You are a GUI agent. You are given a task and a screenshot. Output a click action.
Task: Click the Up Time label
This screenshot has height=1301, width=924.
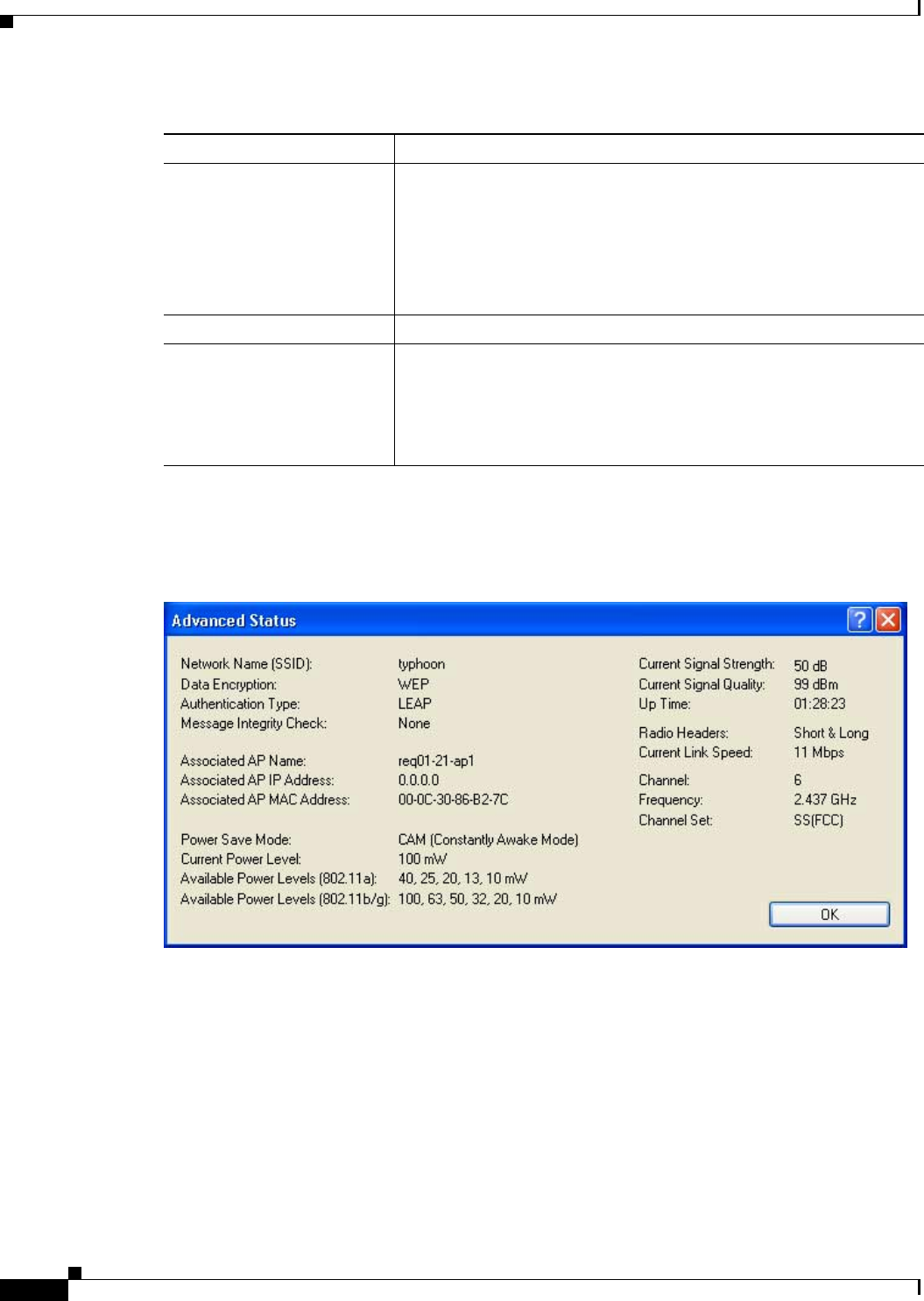pos(664,704)
